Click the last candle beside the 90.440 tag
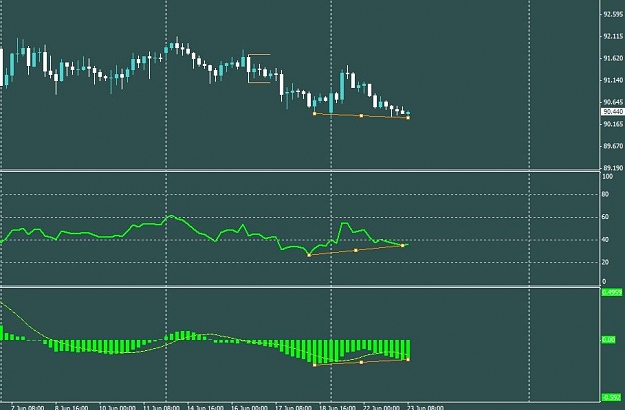Screen dimensions: 625x410 (408, 113)
